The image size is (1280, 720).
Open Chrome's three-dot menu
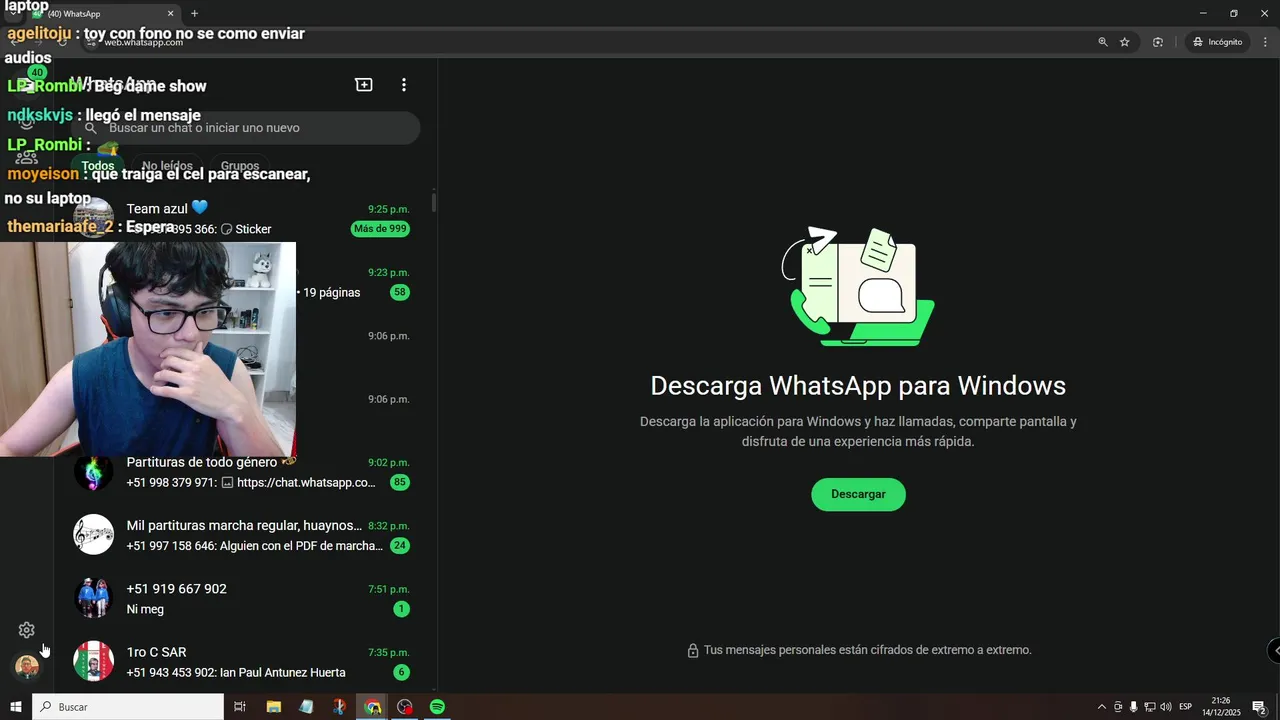(1265, 42)
